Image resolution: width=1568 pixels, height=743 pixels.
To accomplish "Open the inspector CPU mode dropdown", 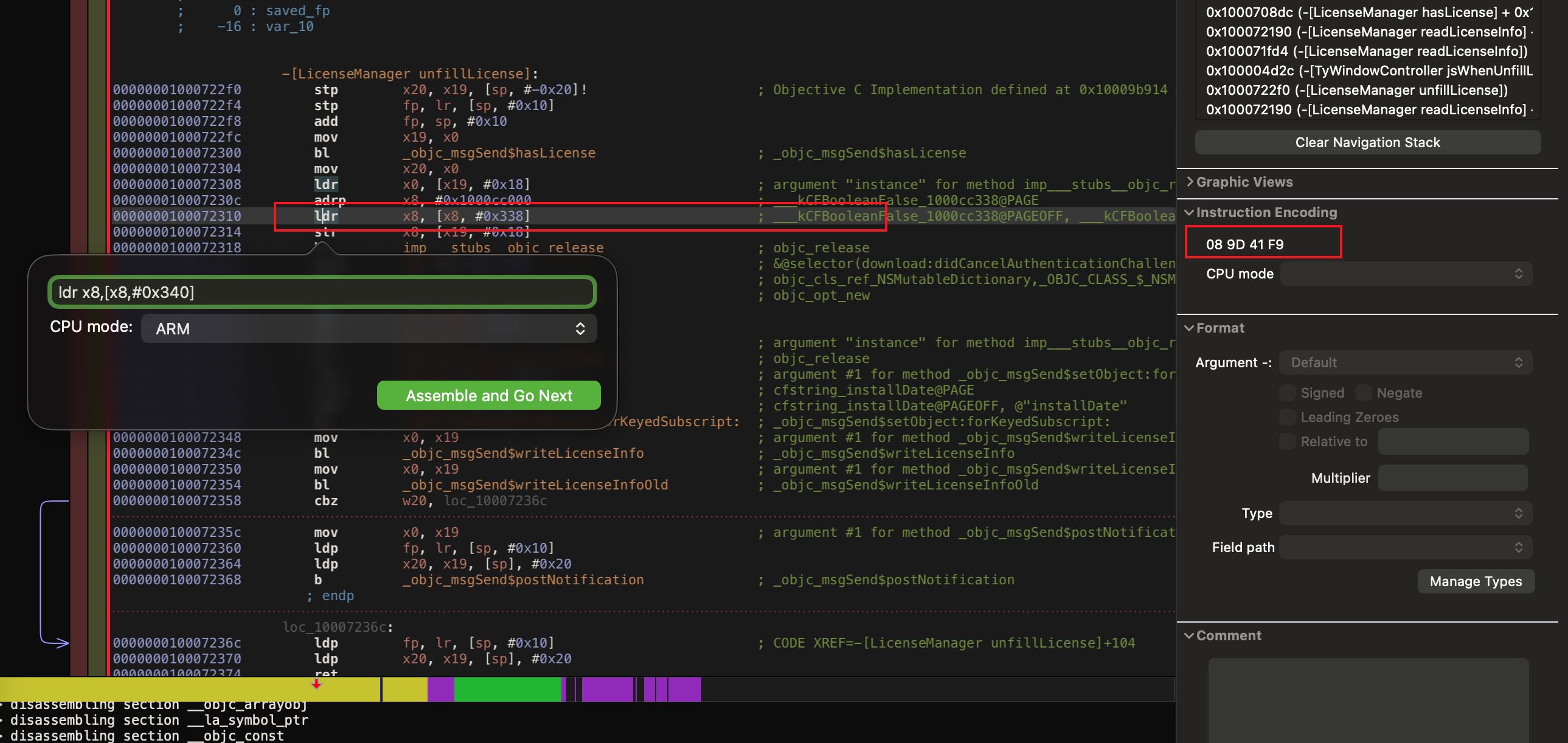I will (1406, 274).
